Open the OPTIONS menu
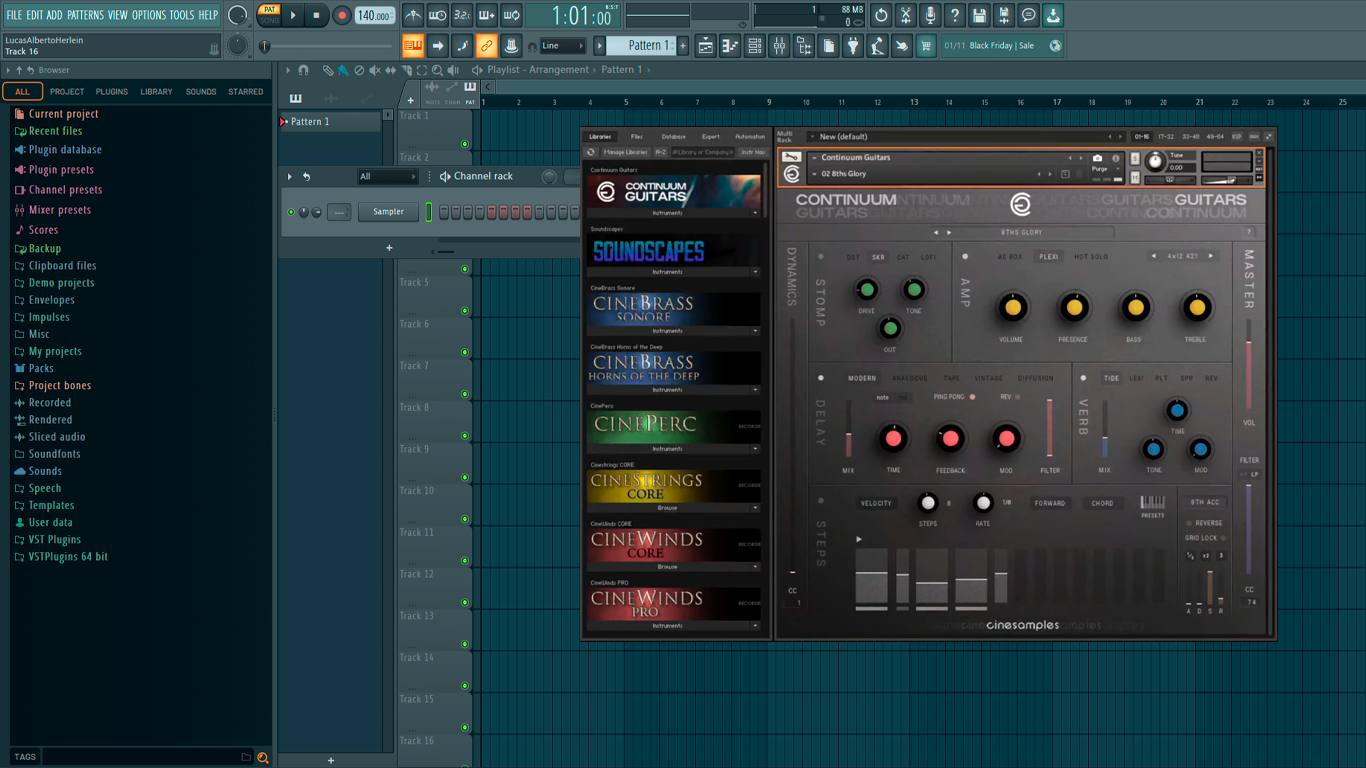This screenshot has width=1366, height=768. (x=149, y=15)
